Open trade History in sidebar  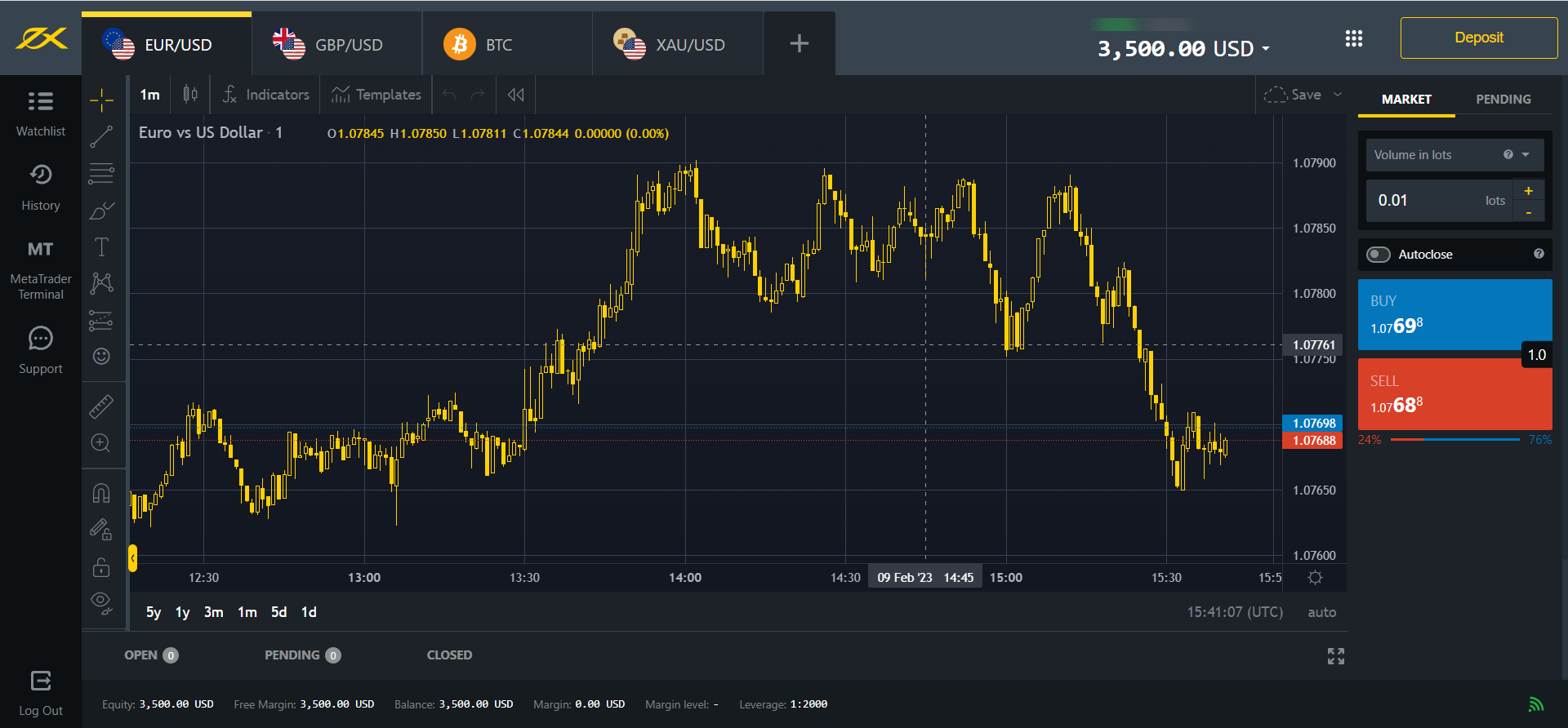[x=41, y=187]
